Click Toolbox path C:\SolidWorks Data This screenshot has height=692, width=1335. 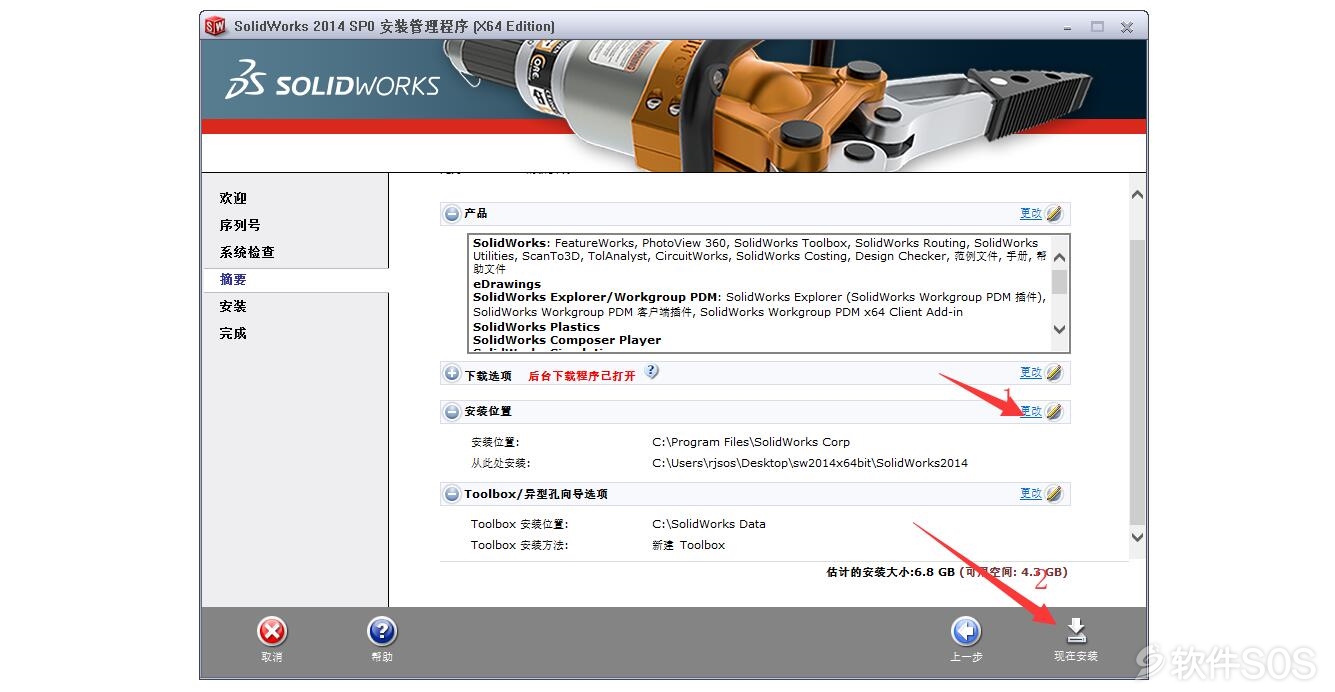pyautogui.click(x=709, y=524)
